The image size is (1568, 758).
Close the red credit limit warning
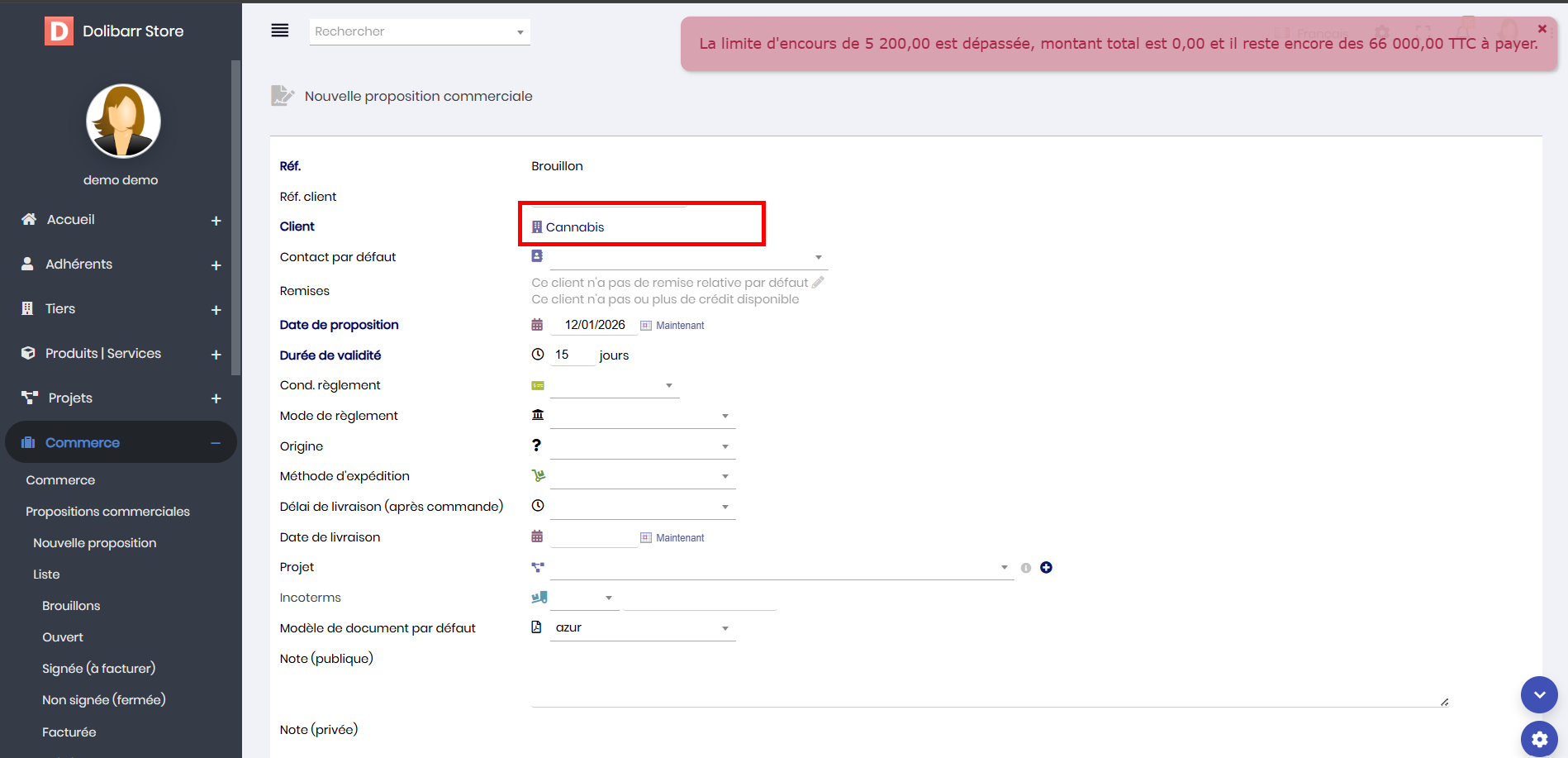pos(1542,29)
